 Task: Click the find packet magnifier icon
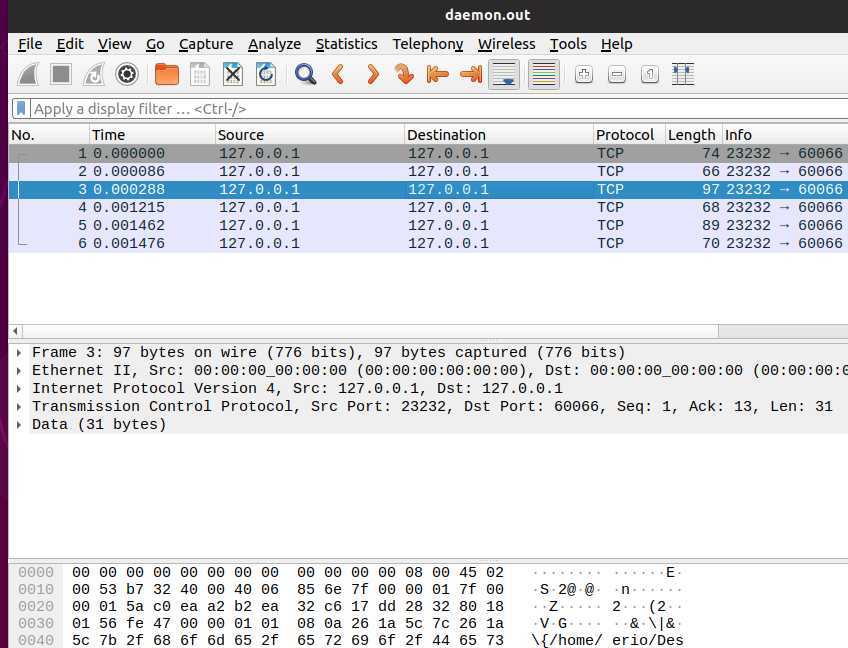(305, 74)
